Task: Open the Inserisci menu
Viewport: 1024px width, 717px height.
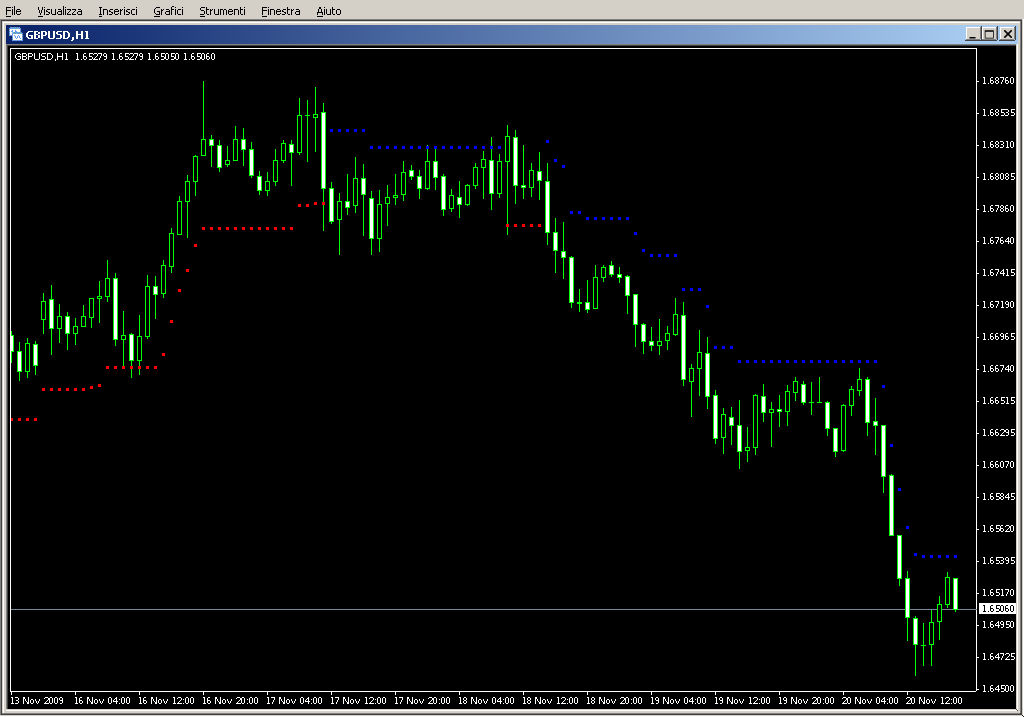Action: tap(118, 11)
